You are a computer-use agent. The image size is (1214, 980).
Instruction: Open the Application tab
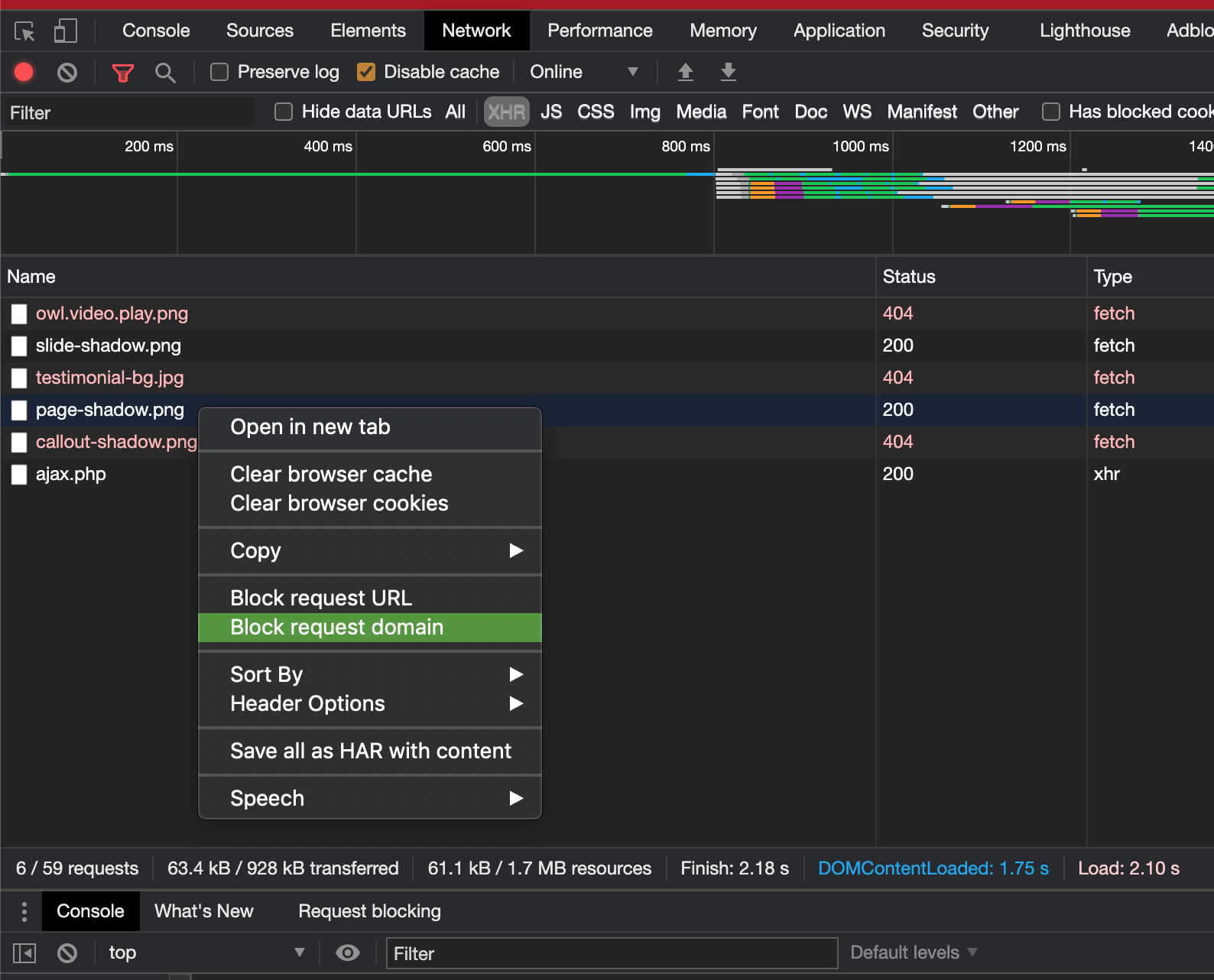839,31
